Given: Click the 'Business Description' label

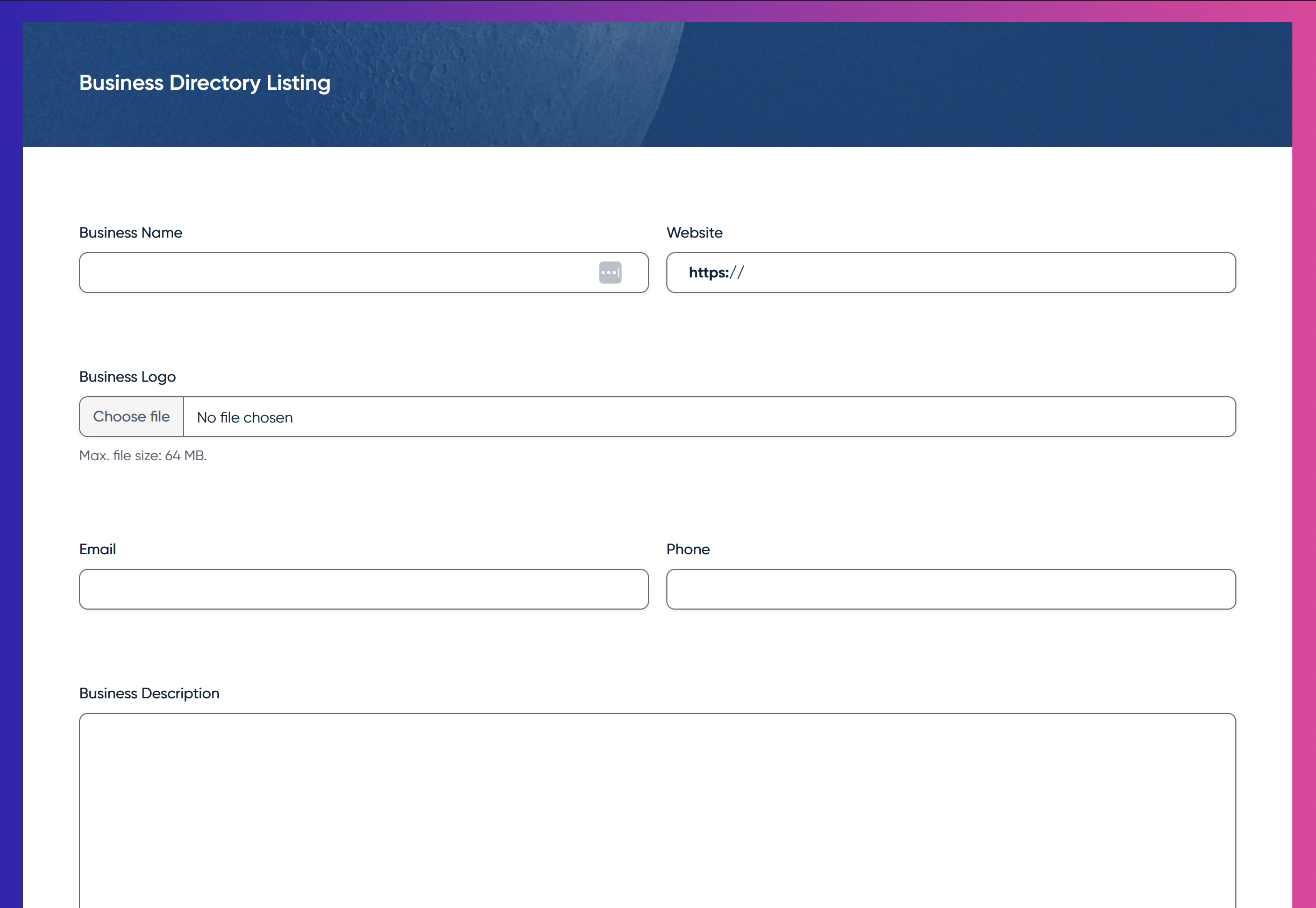Looking at the screenshot, I should (149, 693).
